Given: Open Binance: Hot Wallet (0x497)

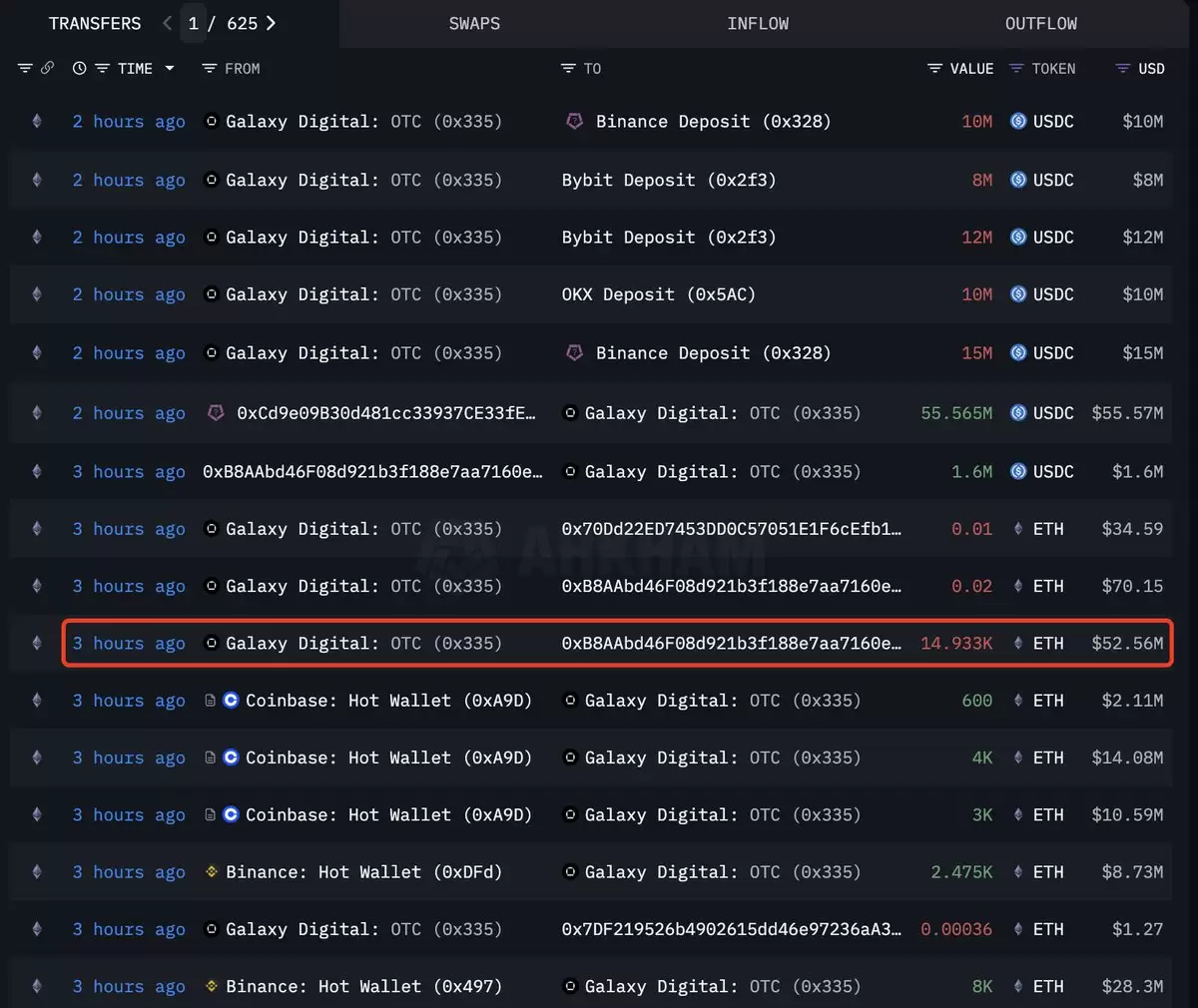Looking at the screenshot, I should click(x=363, y=986).
